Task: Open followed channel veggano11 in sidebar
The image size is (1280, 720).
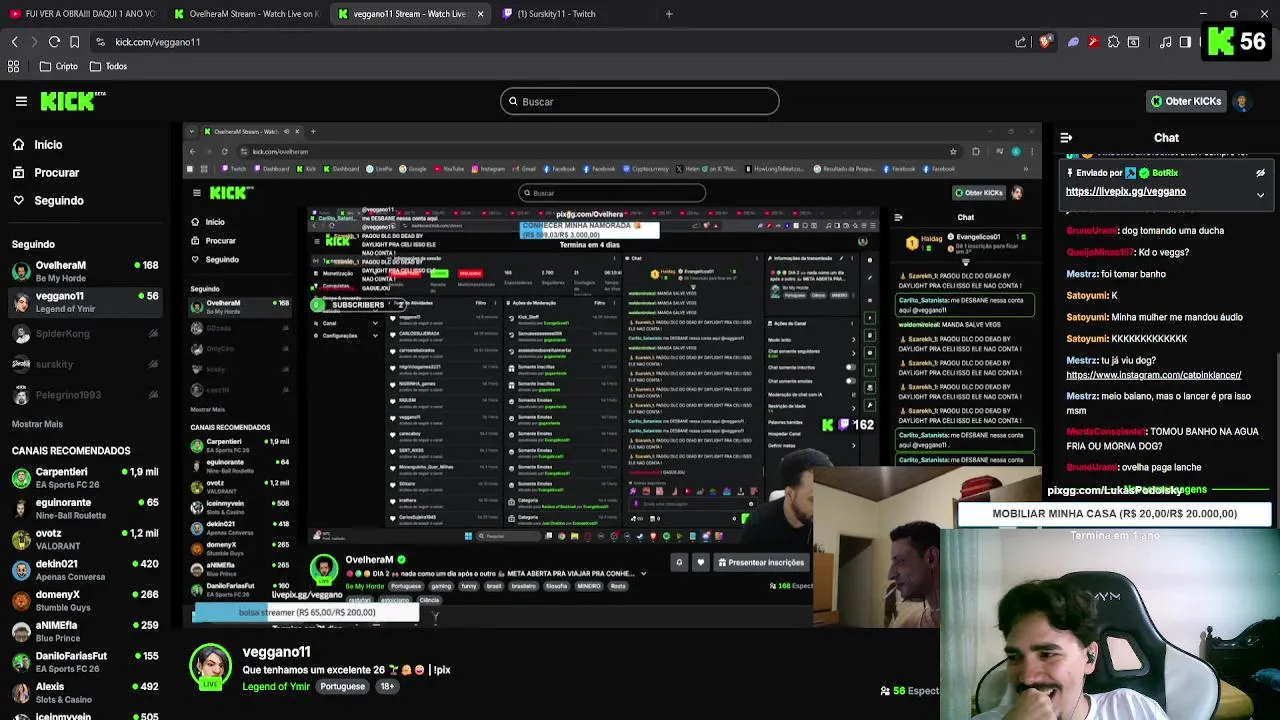Action: coord(86,302)
